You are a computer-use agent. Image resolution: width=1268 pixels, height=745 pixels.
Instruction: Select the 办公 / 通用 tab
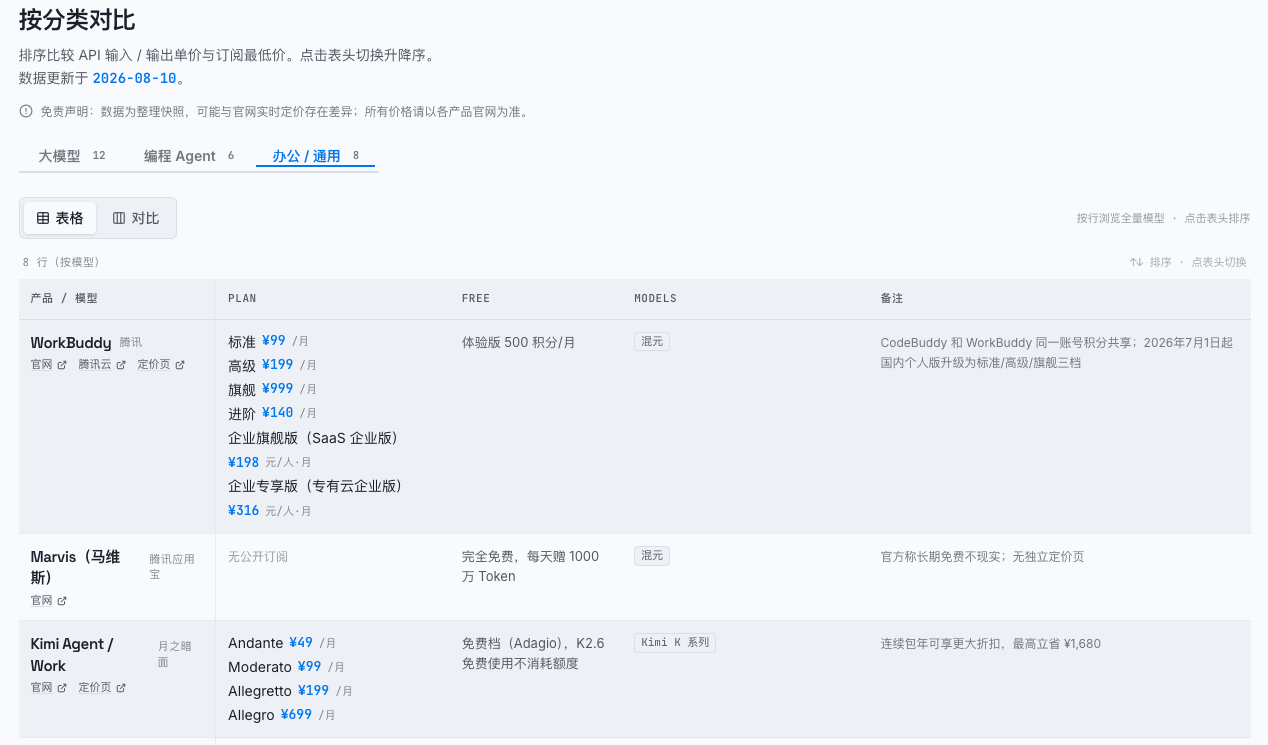[x=315, y=156]
